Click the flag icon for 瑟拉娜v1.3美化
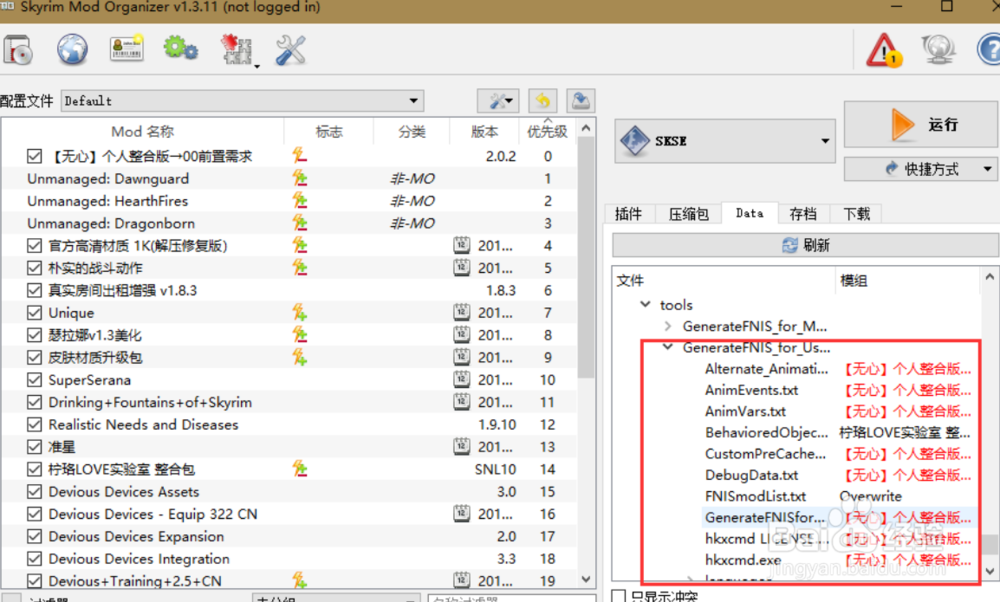Image resolution: width=1000 pixels, height=602 pixels. pyautogui.click(x=300, y=335)
